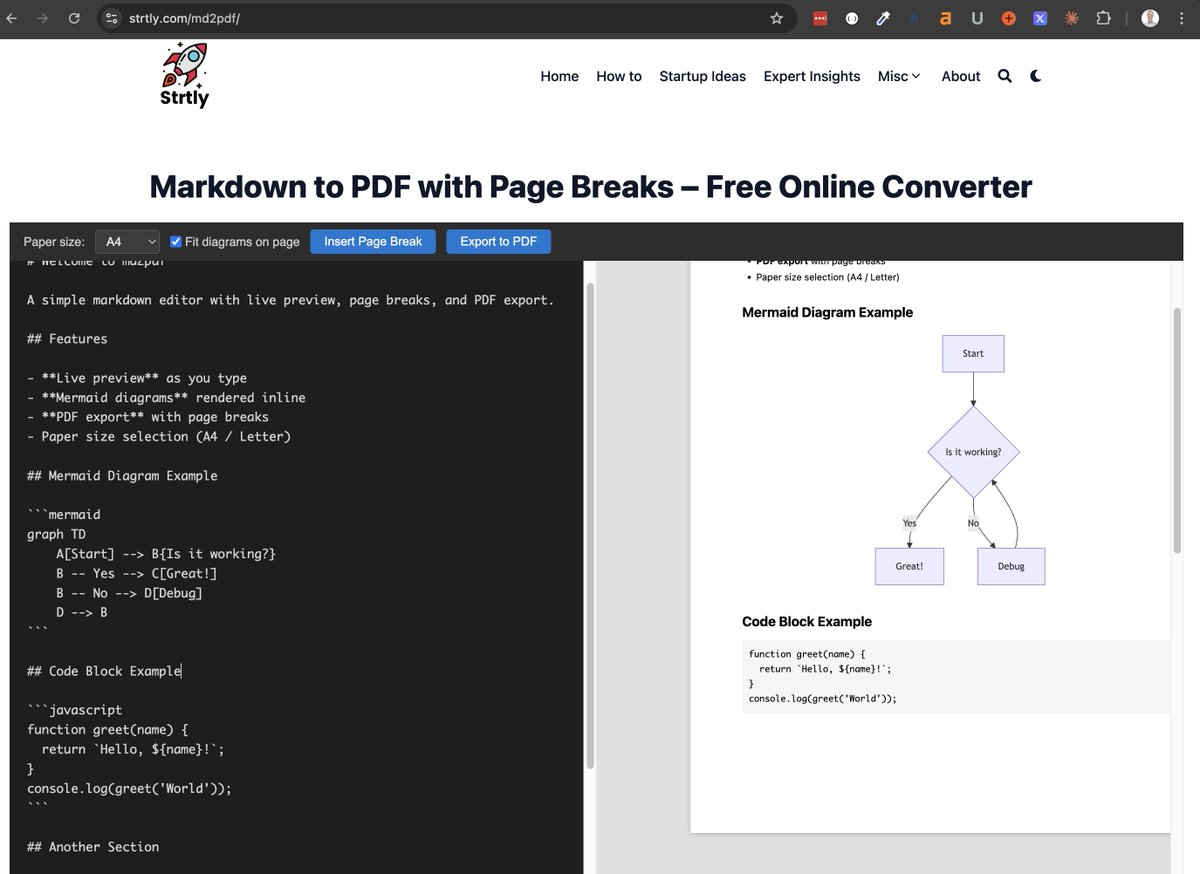1200x874 pixels.
Task: Open the Extensions puzzle piece menu
Action: tap(1104, 18)
